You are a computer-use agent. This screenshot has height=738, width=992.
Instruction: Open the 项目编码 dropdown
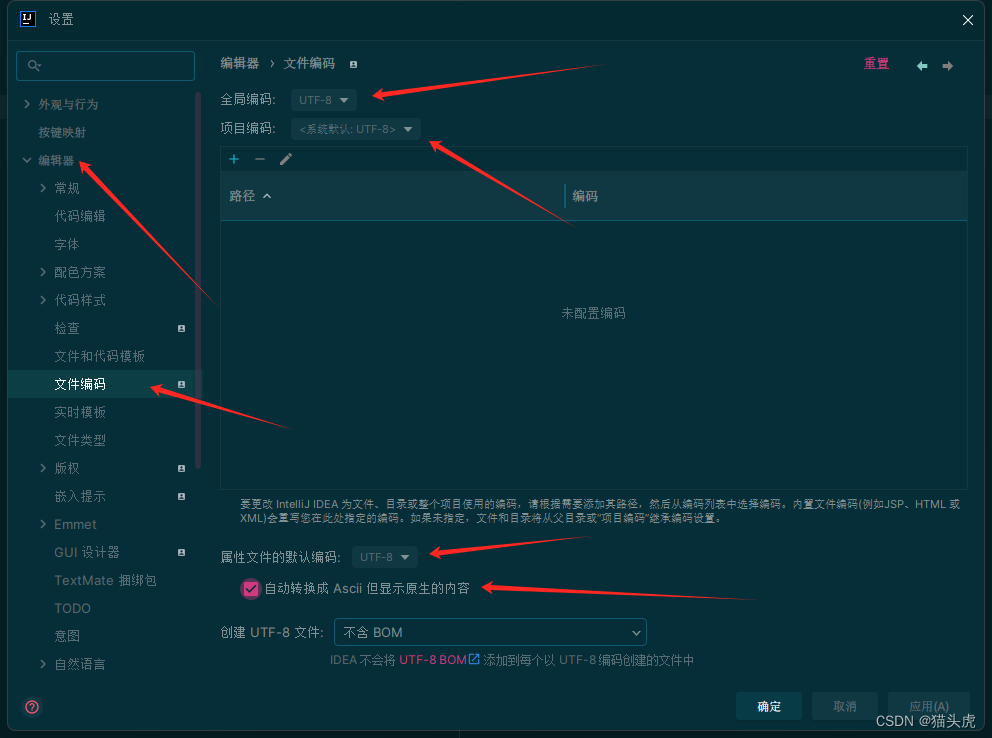[x=356, y=129]
